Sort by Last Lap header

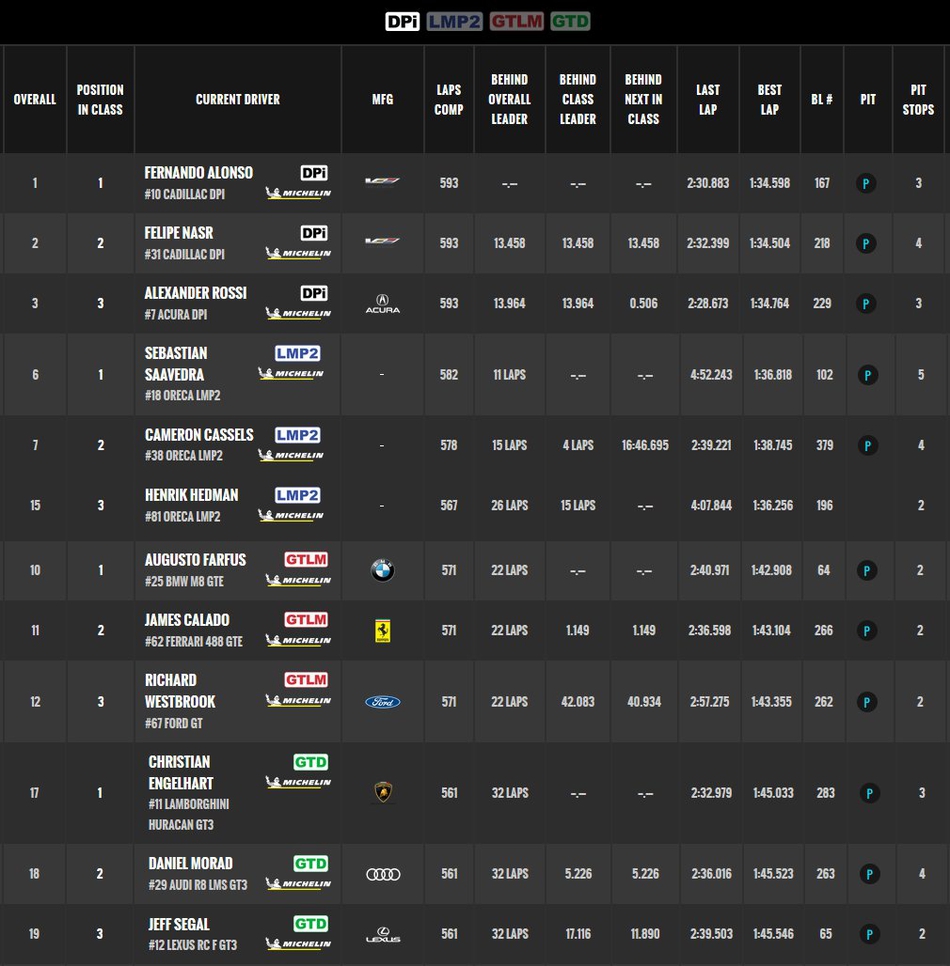pos(708,99)
